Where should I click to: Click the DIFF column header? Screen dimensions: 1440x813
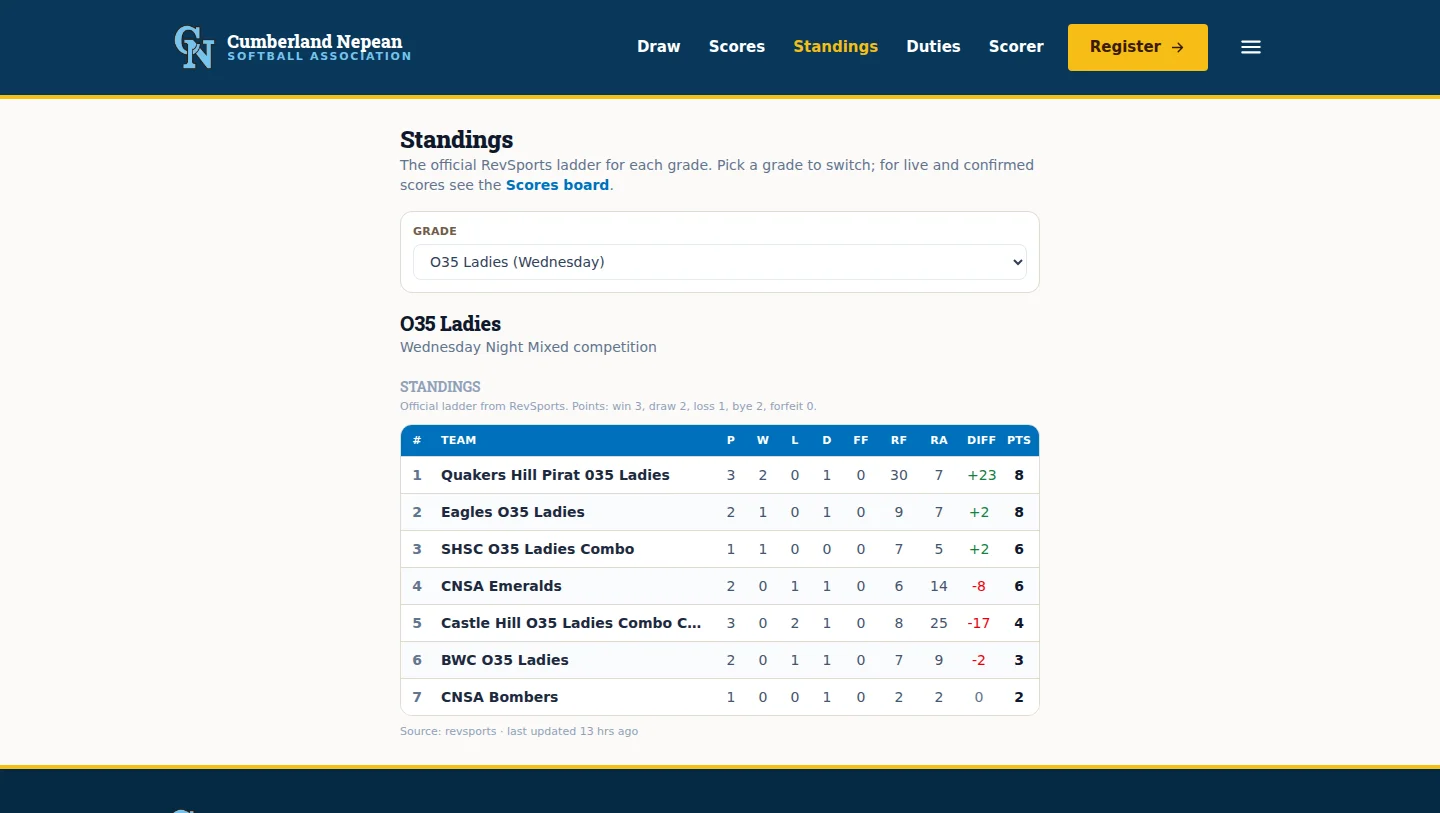pos(982,440)
